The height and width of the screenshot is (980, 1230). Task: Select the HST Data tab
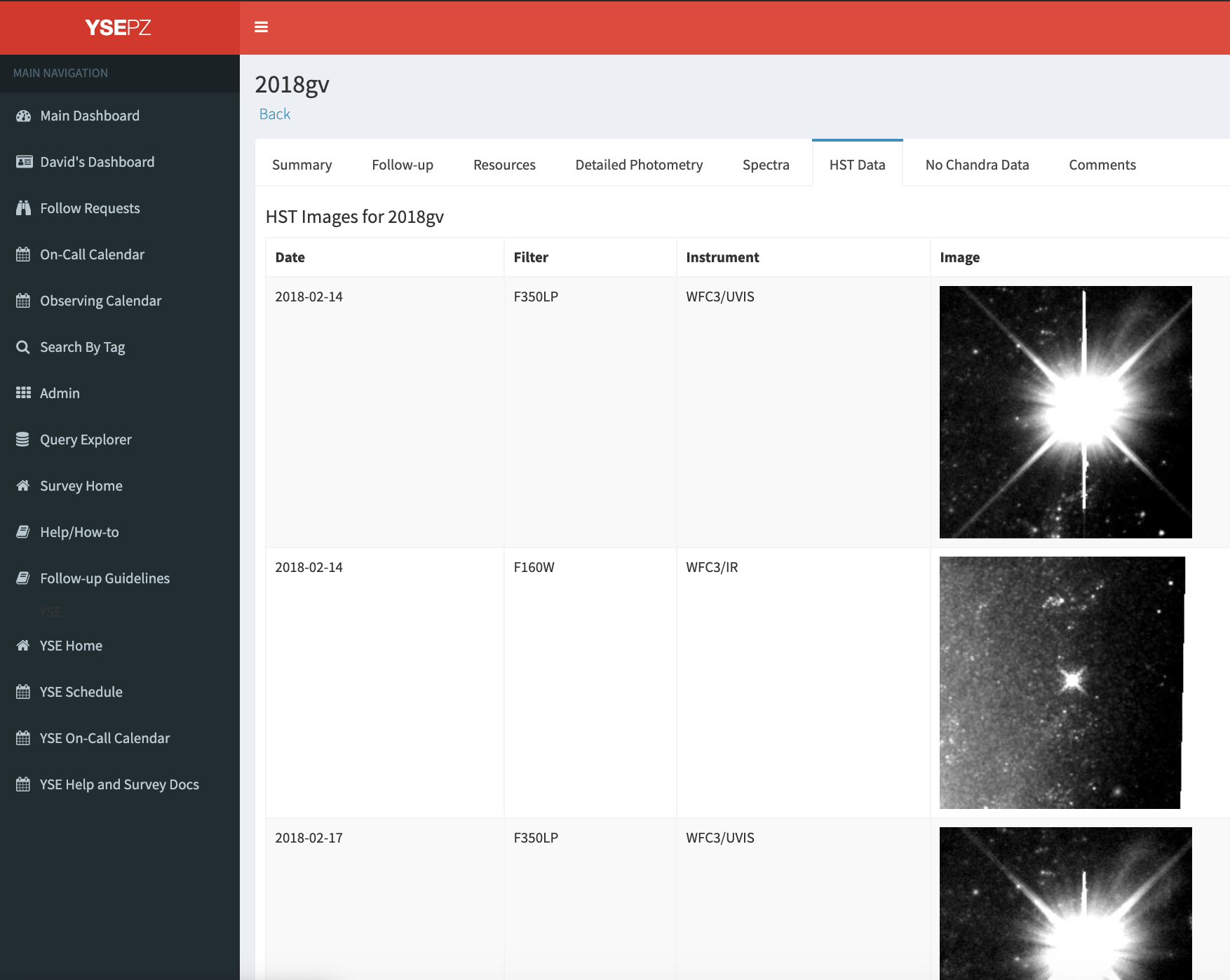click(x=857, y=164)
